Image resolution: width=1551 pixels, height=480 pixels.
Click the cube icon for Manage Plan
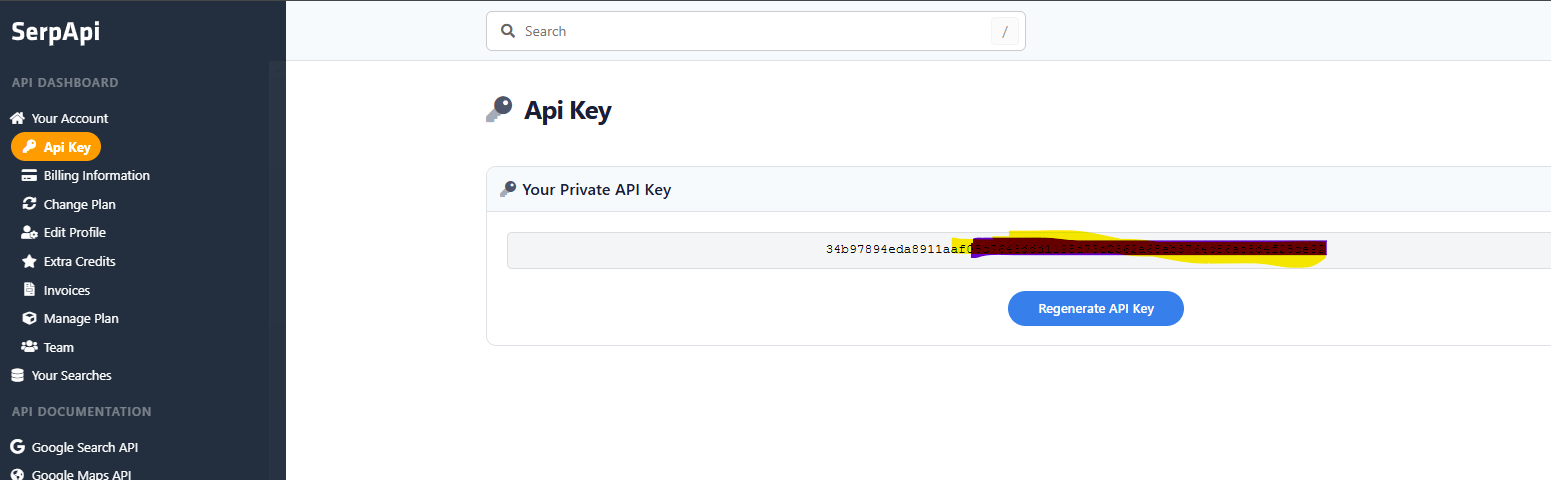click(29, 318)
